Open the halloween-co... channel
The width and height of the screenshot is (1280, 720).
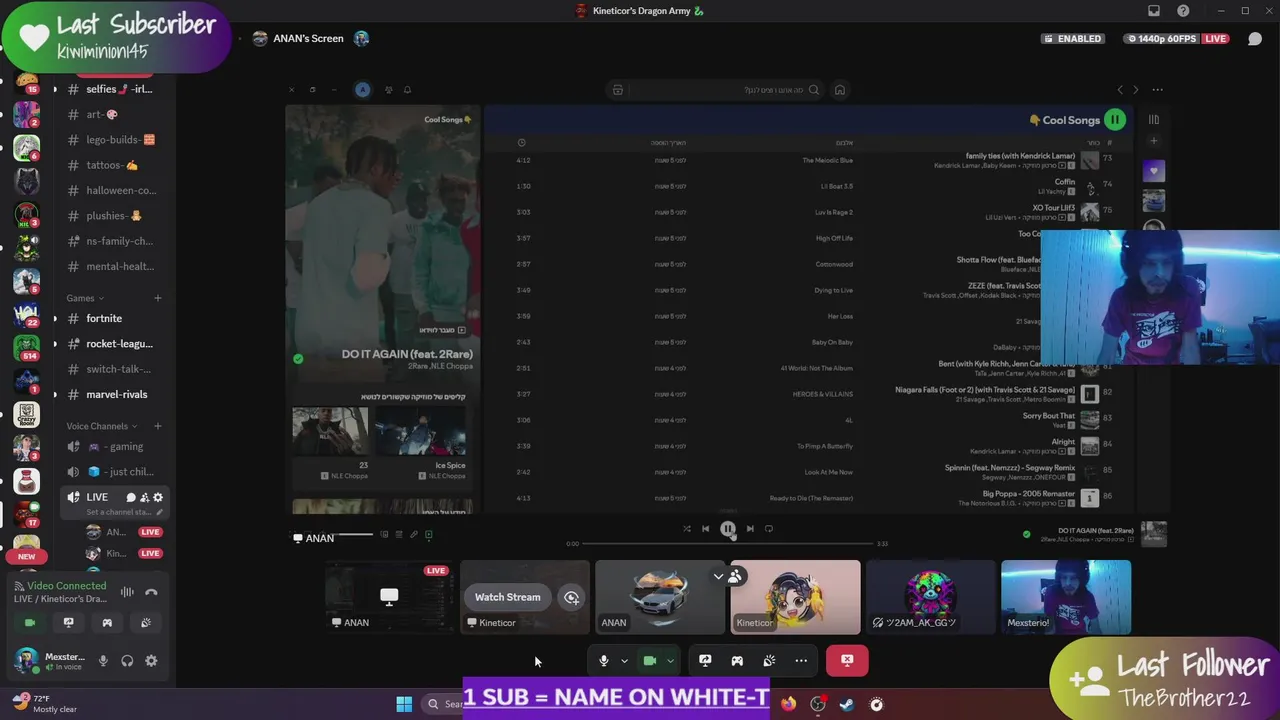[110, 190]
